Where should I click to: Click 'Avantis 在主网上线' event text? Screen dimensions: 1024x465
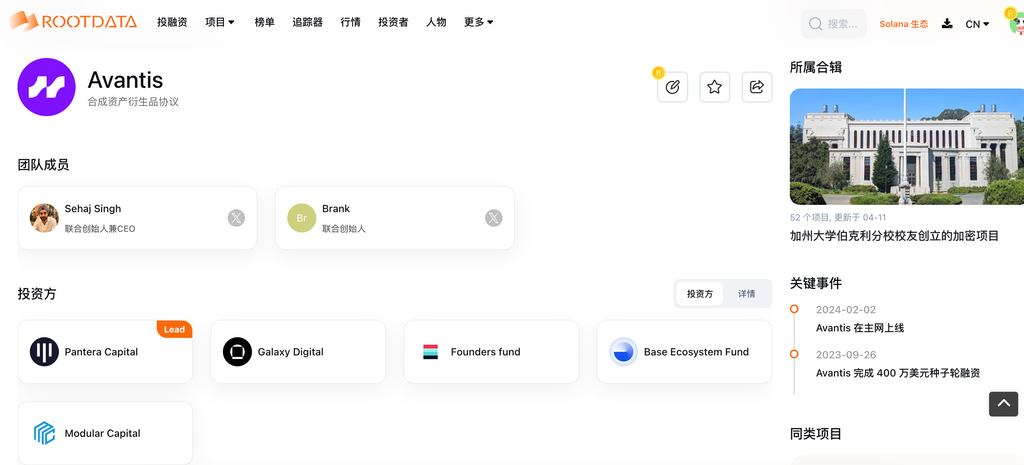tap(860, 328)
